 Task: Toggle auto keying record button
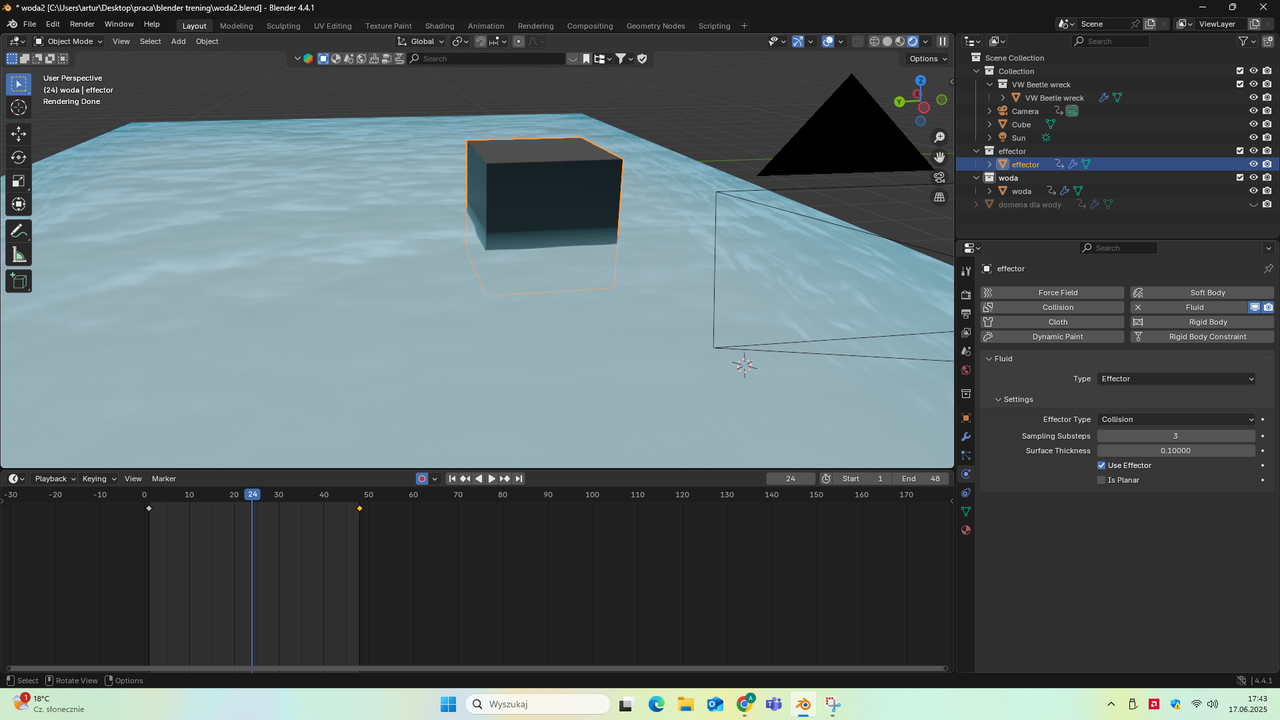[421, 479]
